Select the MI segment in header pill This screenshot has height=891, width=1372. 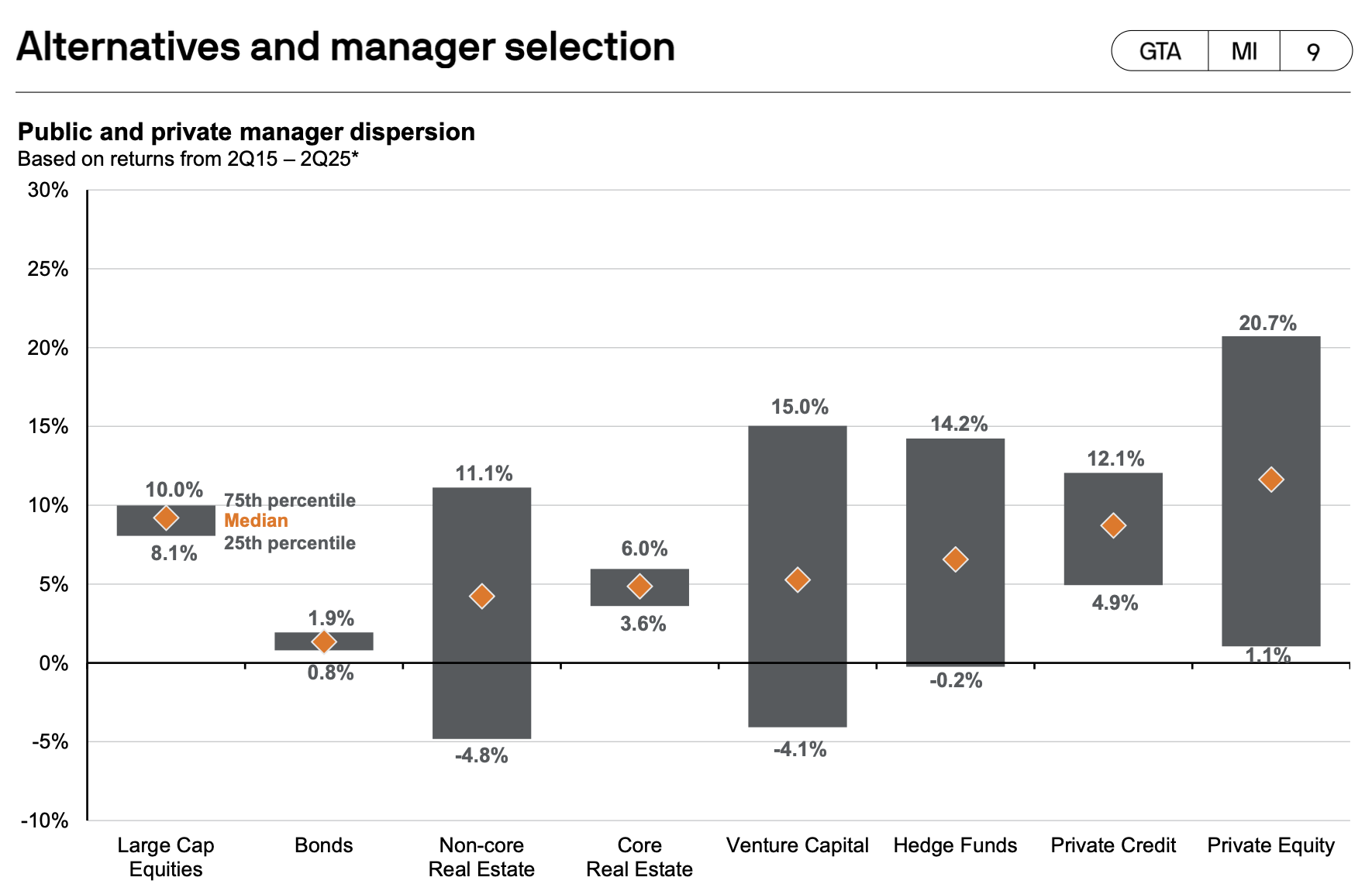tap(1244, 51)
